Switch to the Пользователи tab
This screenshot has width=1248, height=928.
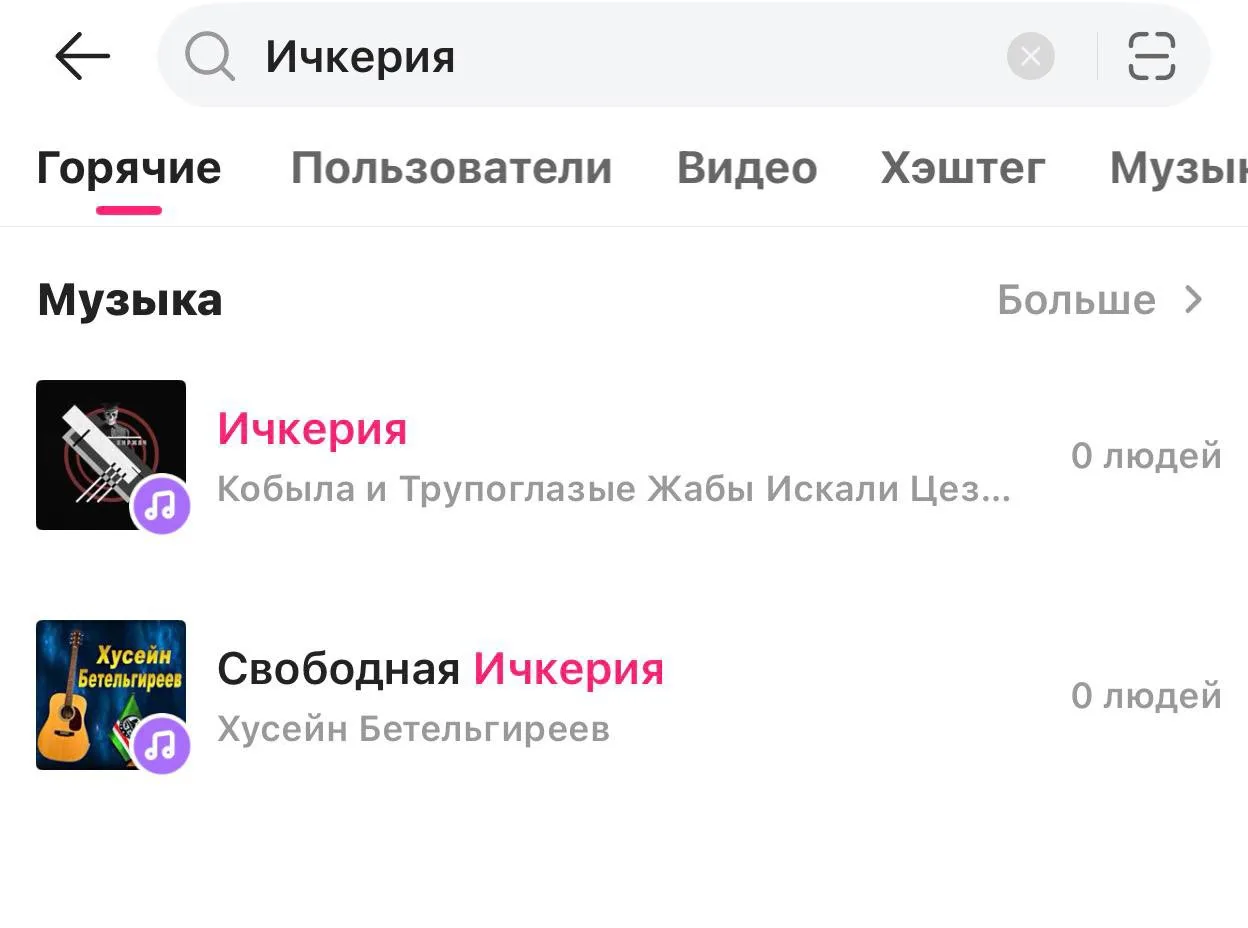pyautogui.click(x=451, y=168)
